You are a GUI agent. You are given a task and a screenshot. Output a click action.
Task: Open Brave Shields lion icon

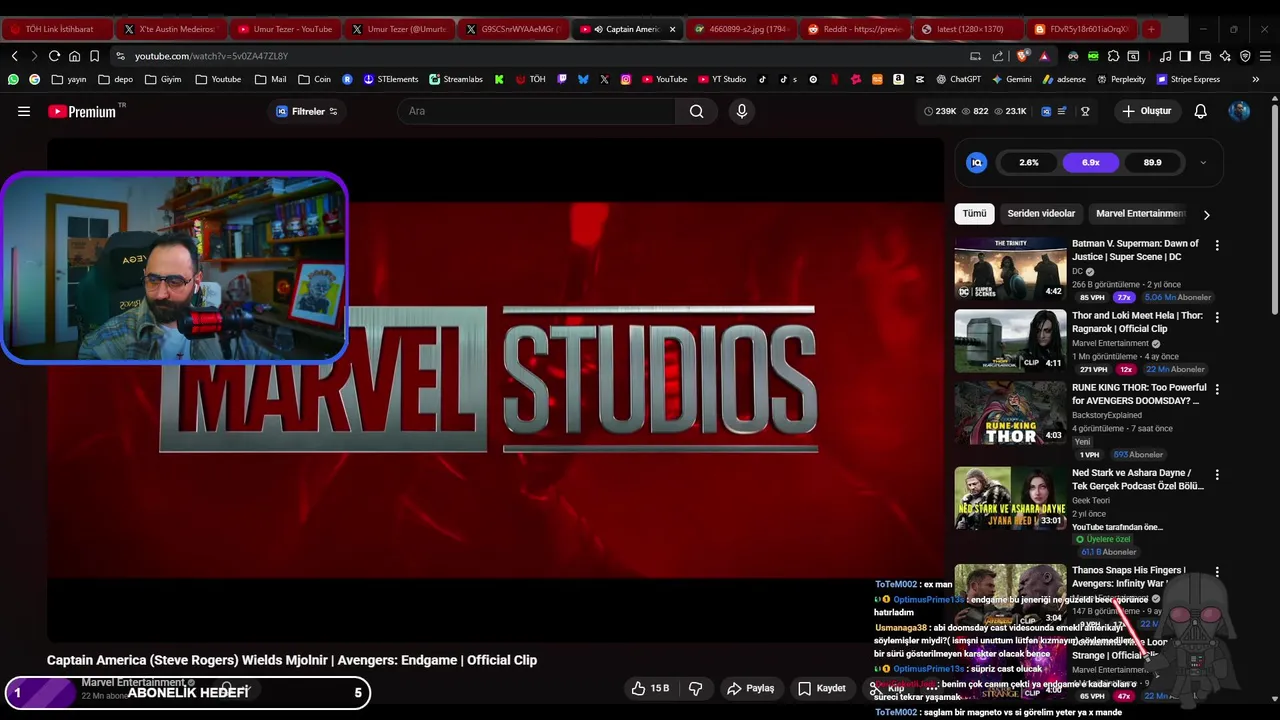pos(1022,56)
